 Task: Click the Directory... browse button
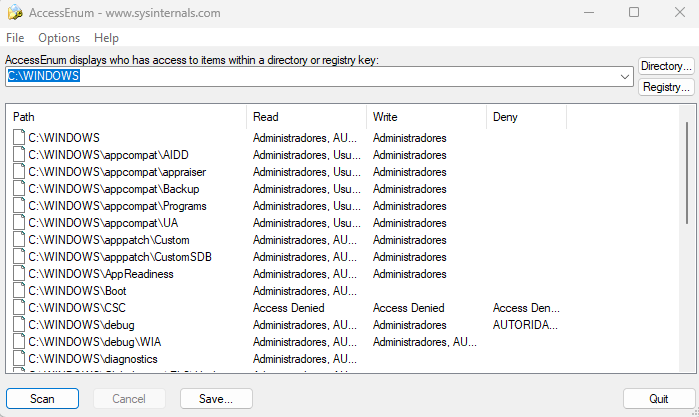pos(666,66)
